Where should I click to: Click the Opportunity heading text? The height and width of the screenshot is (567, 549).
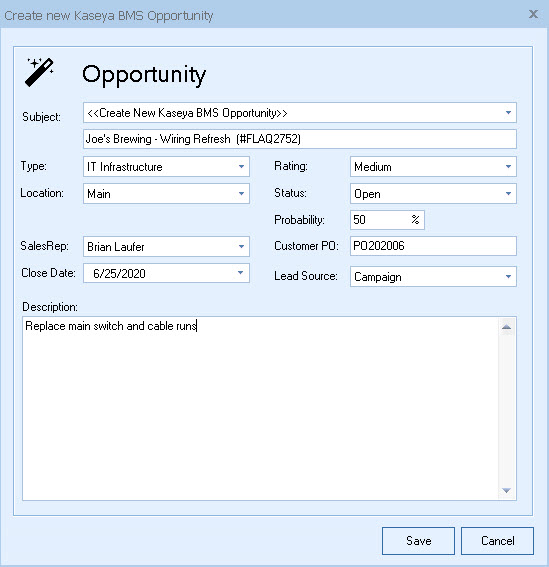[144, 75]
